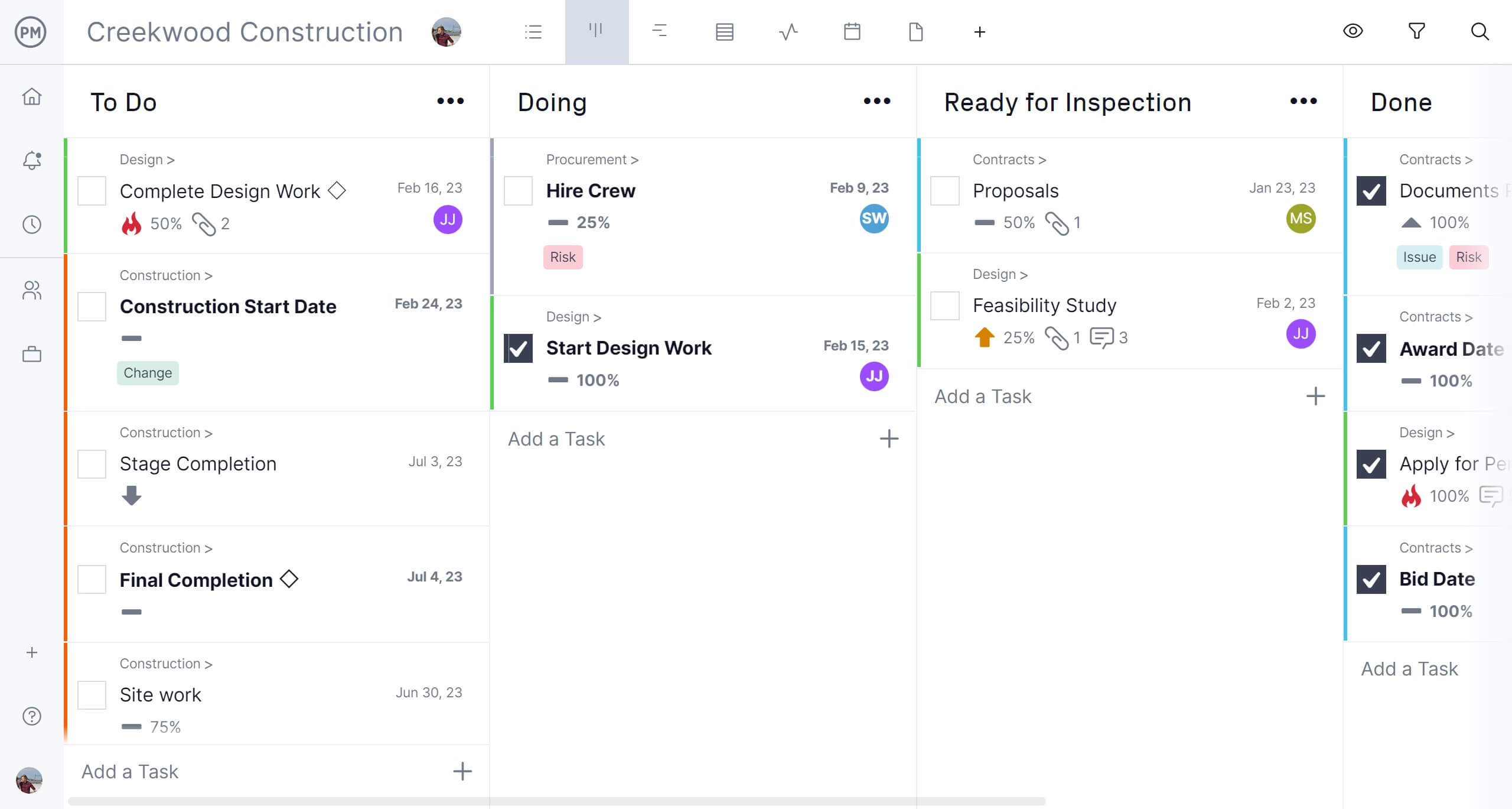The image size is (1512, 809).
Task: Check off Proposals task checkbox
Action: (944, 190)
